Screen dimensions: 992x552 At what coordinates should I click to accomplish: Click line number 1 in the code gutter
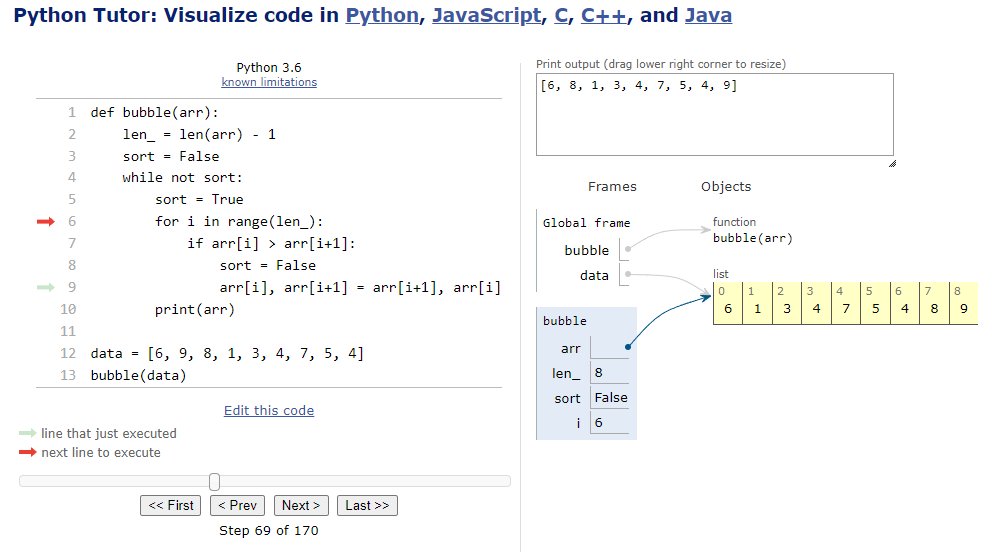click(x=71, y=113)
